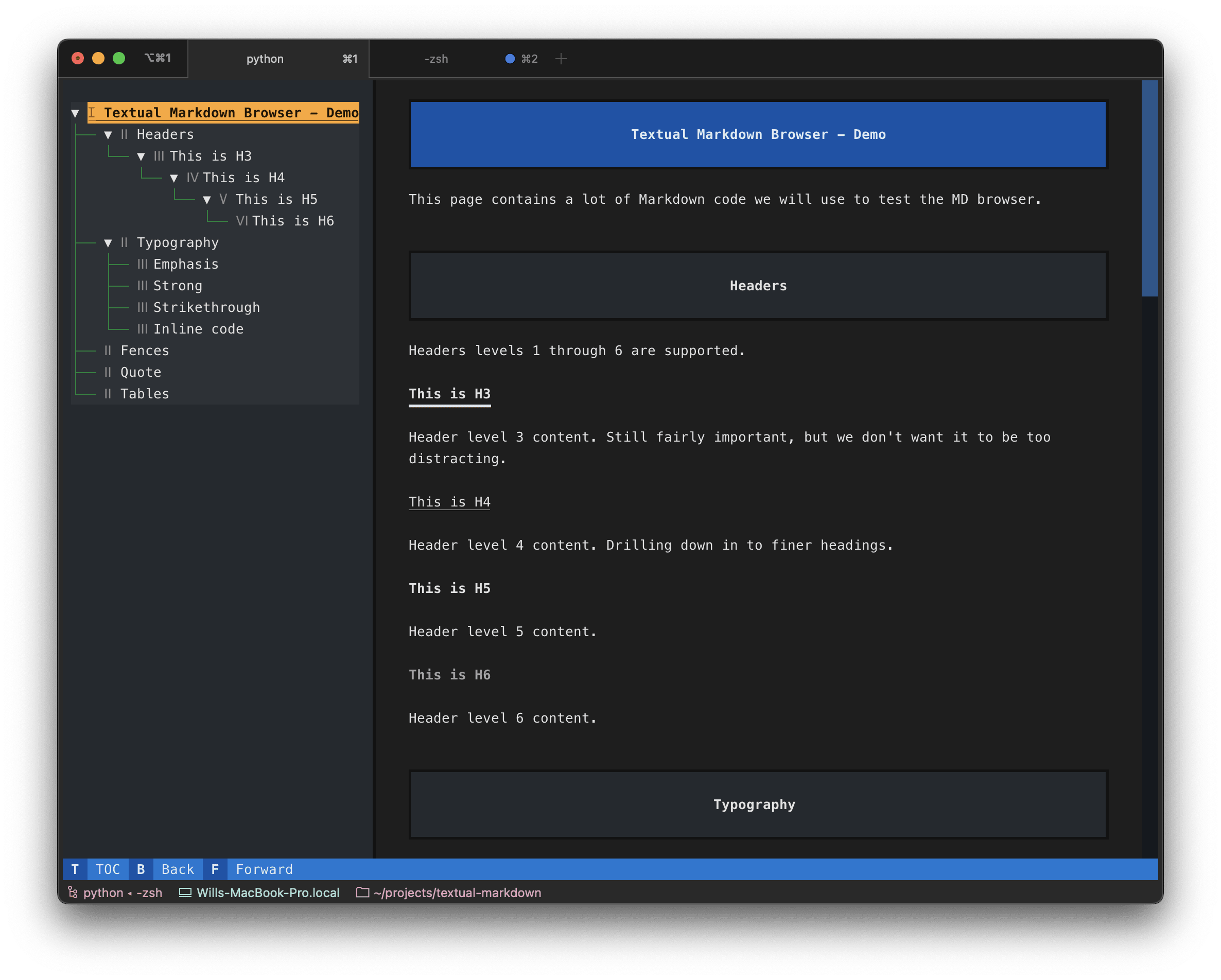Open Strong entry in the TOC

click(x=177, y=286)
